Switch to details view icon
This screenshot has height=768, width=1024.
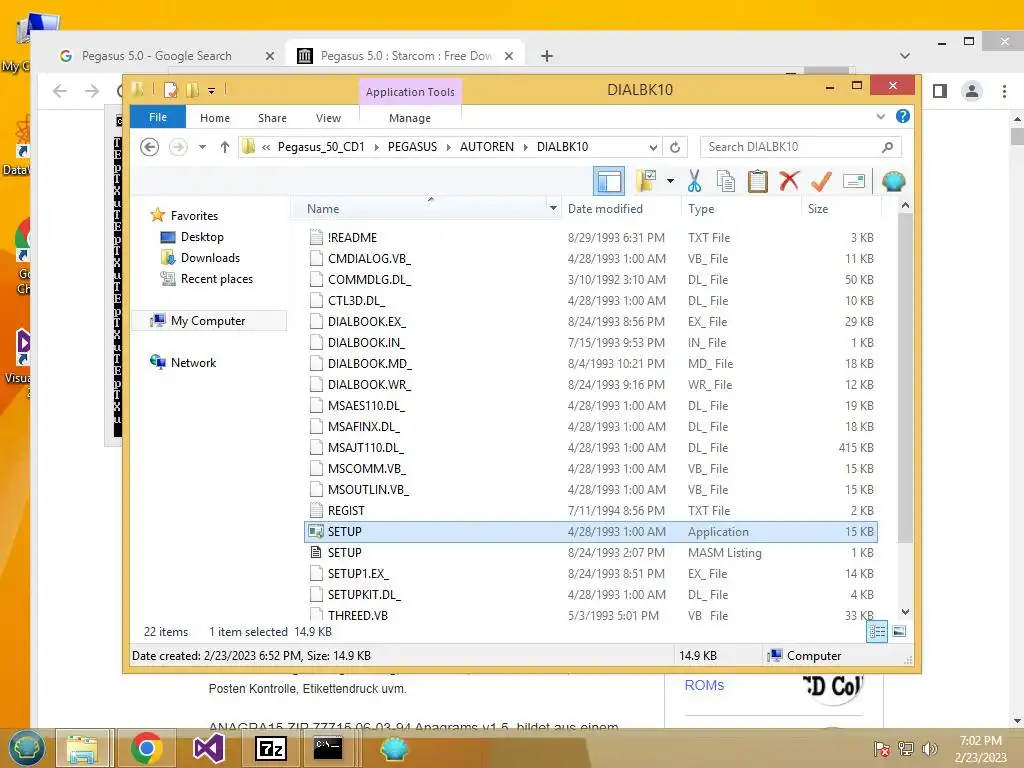click(x=877, y=631)
